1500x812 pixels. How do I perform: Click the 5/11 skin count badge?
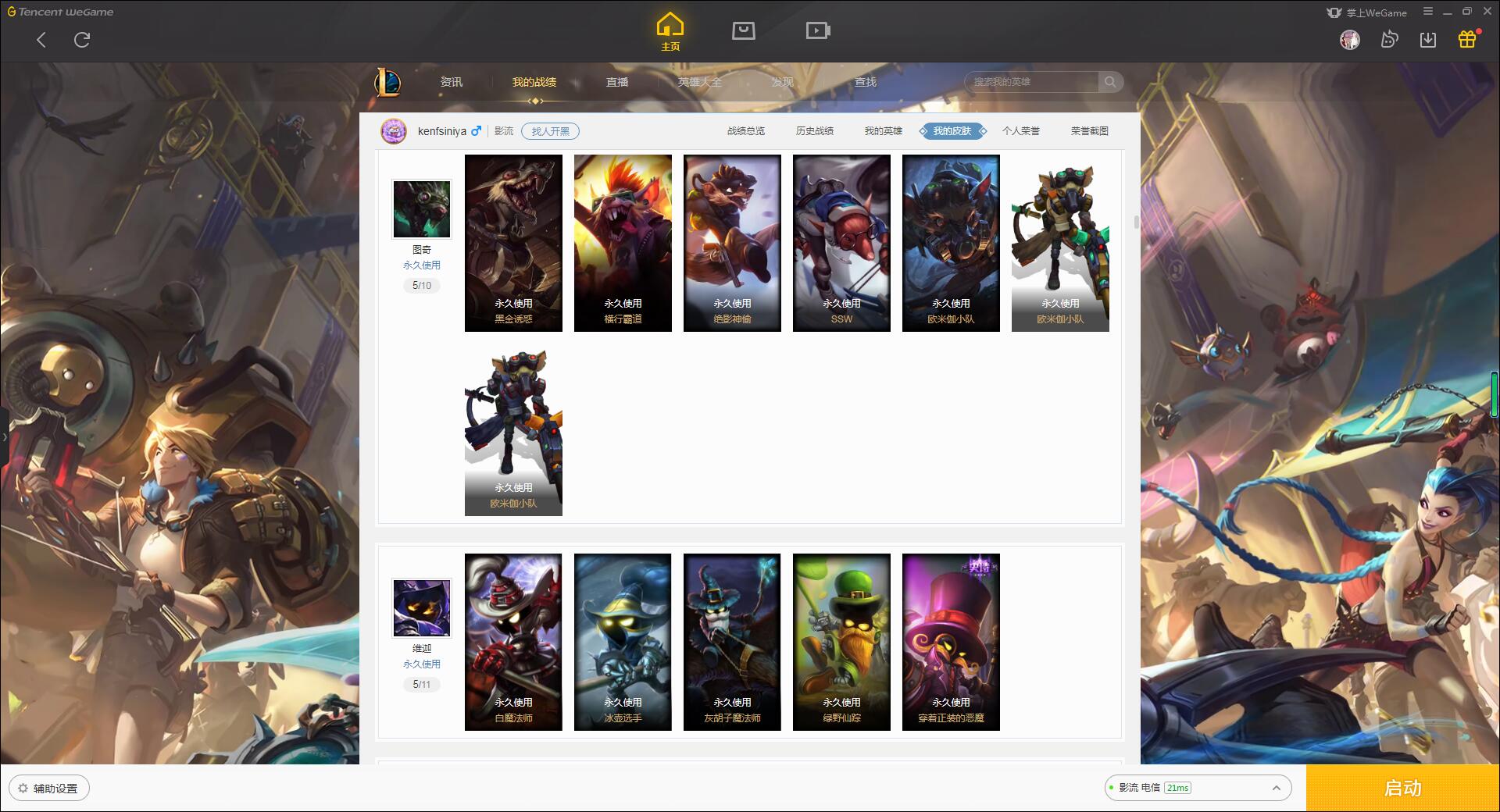[x=422, y=685]
